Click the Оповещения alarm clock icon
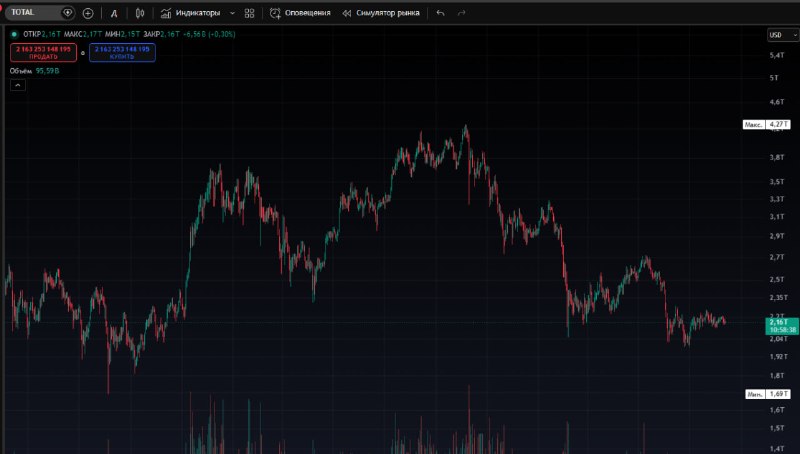 tap(275, 13)
